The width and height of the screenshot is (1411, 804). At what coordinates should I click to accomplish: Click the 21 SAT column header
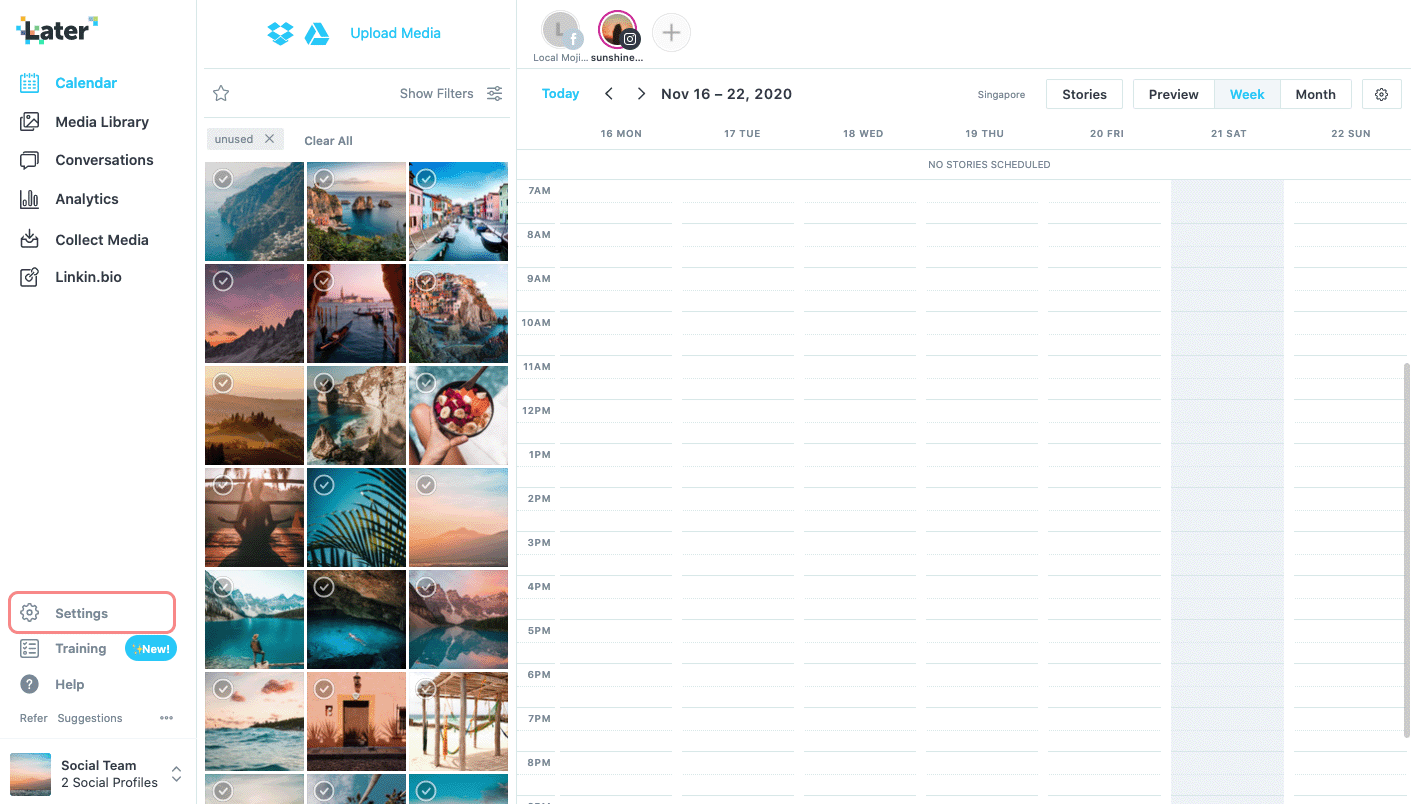point(1228,133)
